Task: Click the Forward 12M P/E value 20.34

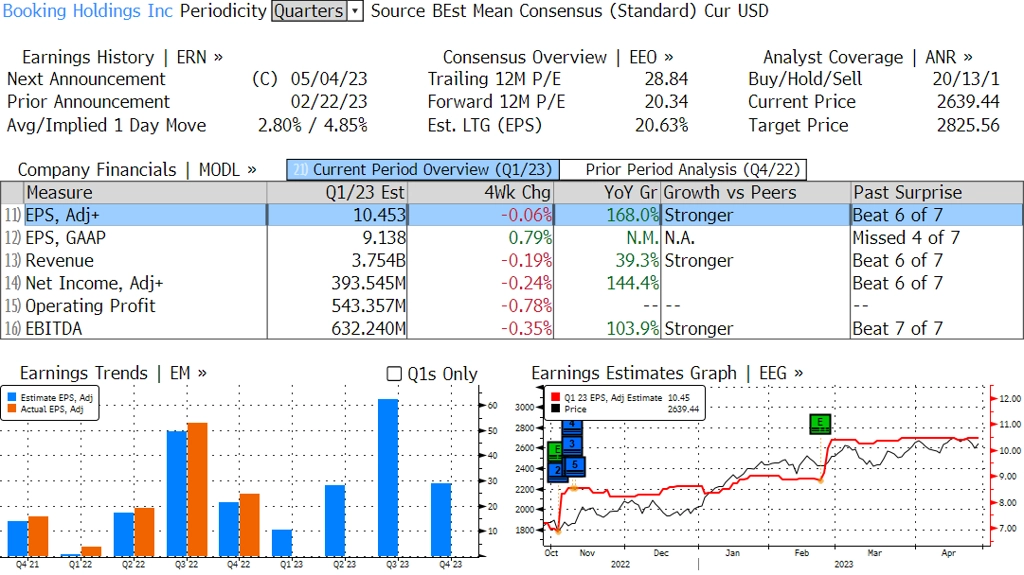Action: point(666,102)
